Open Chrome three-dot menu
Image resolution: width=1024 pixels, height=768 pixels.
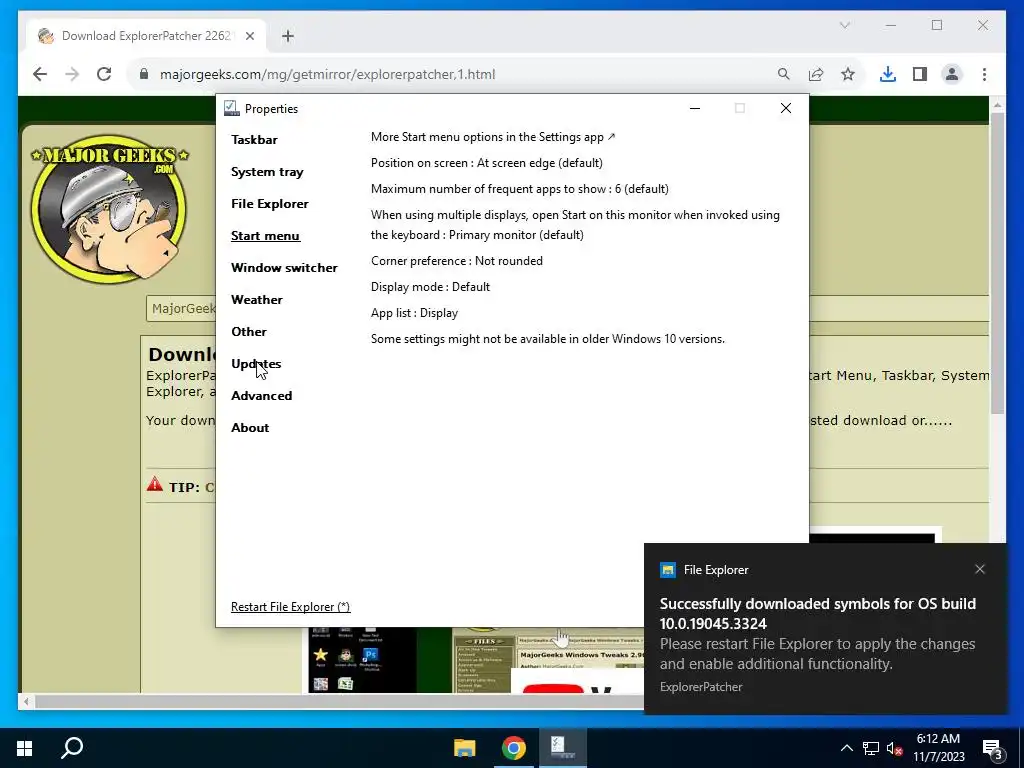(984, 74)
